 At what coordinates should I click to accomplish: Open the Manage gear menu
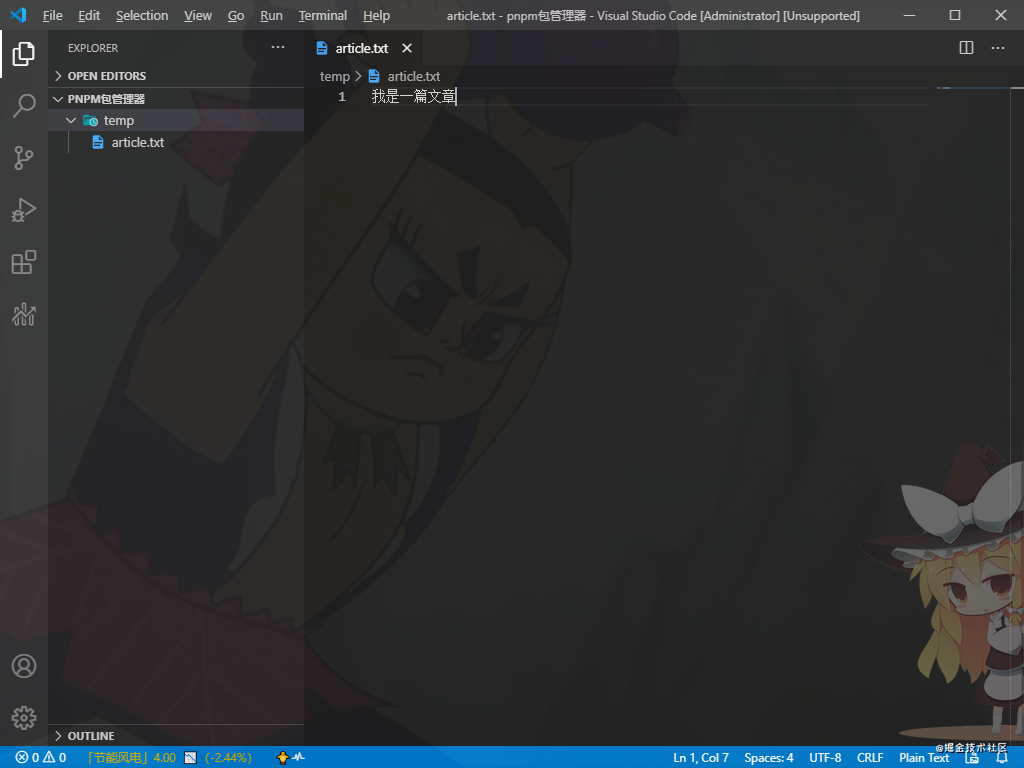click(x=24, y=718)
